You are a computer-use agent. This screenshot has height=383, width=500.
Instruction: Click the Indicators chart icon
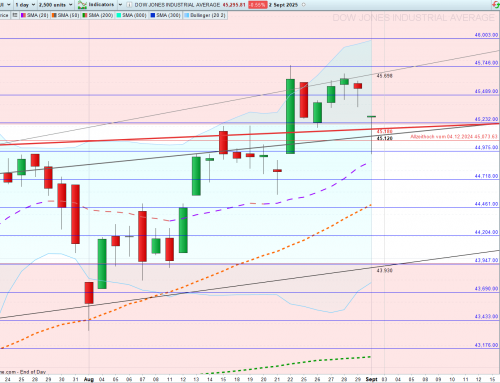pyautogui.click(x=82, y=5)
